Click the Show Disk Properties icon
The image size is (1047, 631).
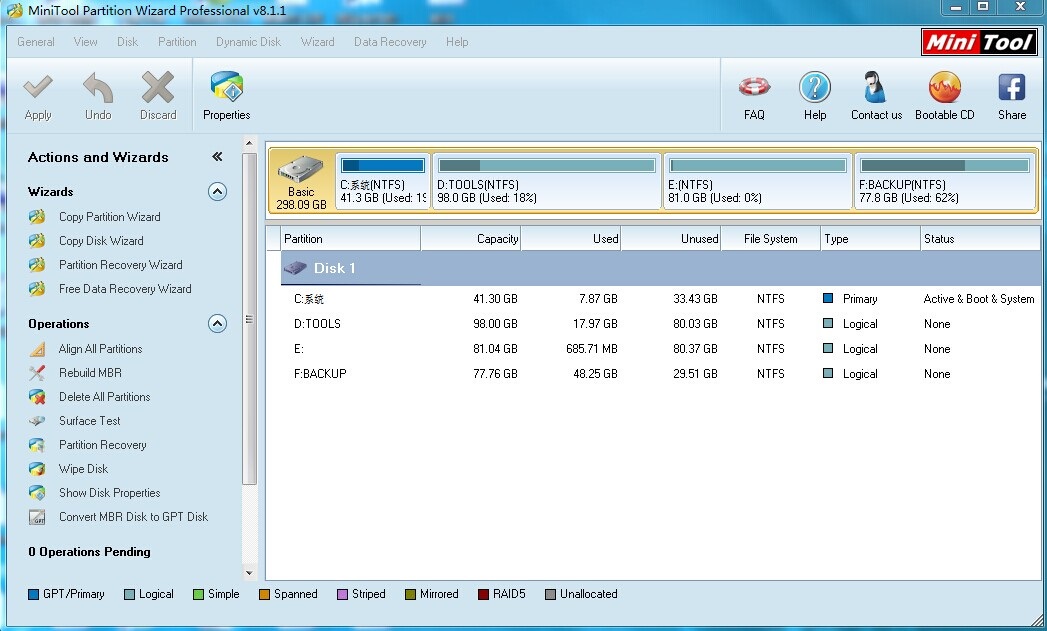pos(37,493)
